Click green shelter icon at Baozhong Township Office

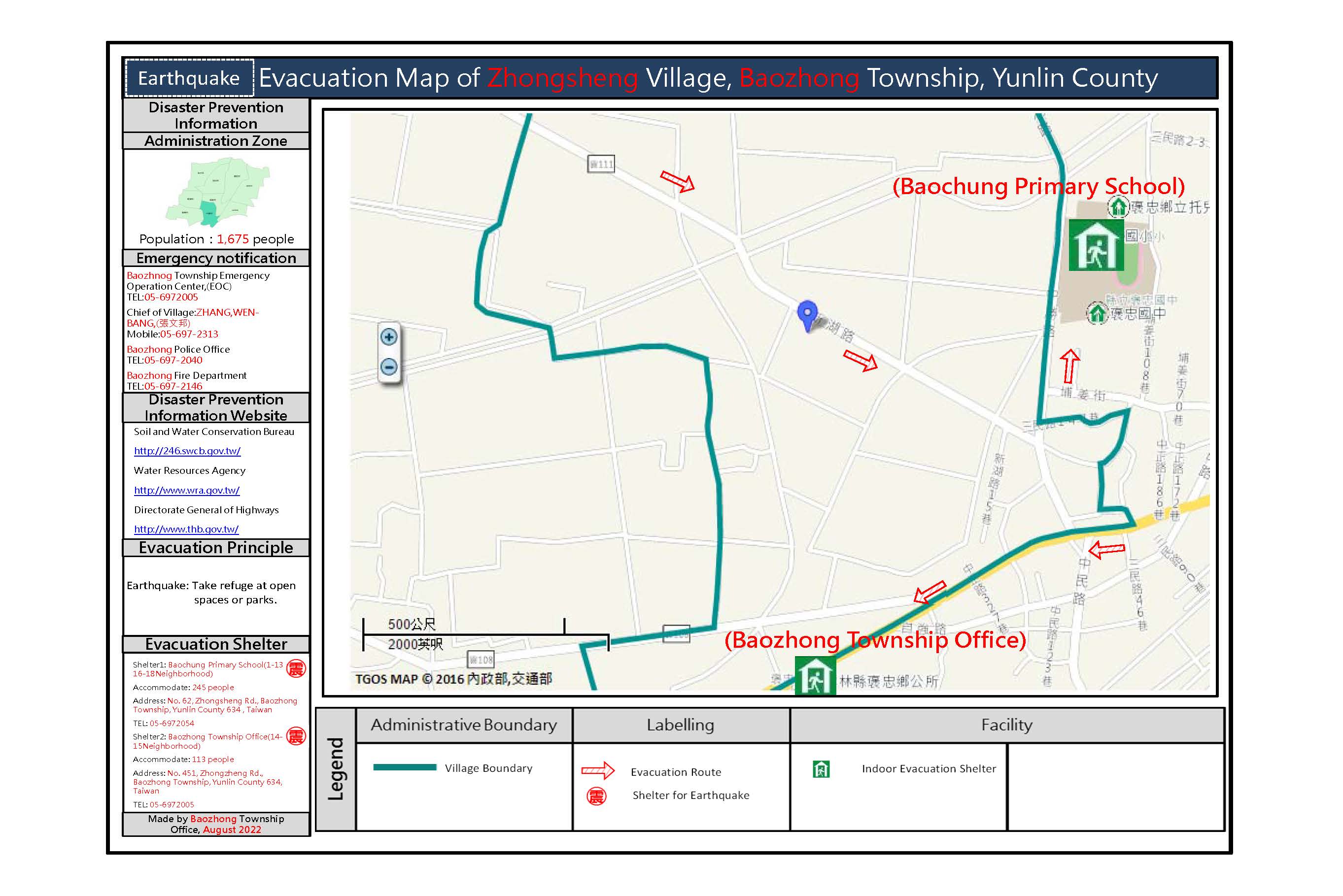point(815,676)
